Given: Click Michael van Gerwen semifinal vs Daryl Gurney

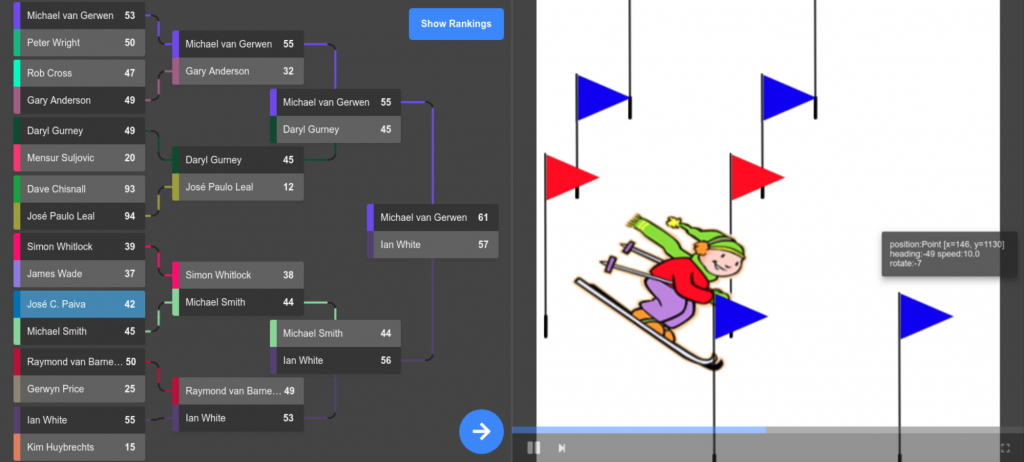Looking at the screenshot, I should pos(335,103).
